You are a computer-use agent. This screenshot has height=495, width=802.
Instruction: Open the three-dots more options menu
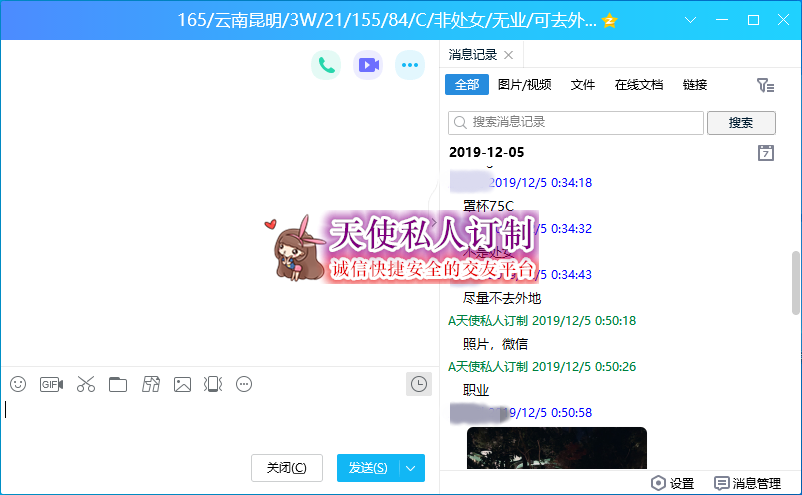409,65
